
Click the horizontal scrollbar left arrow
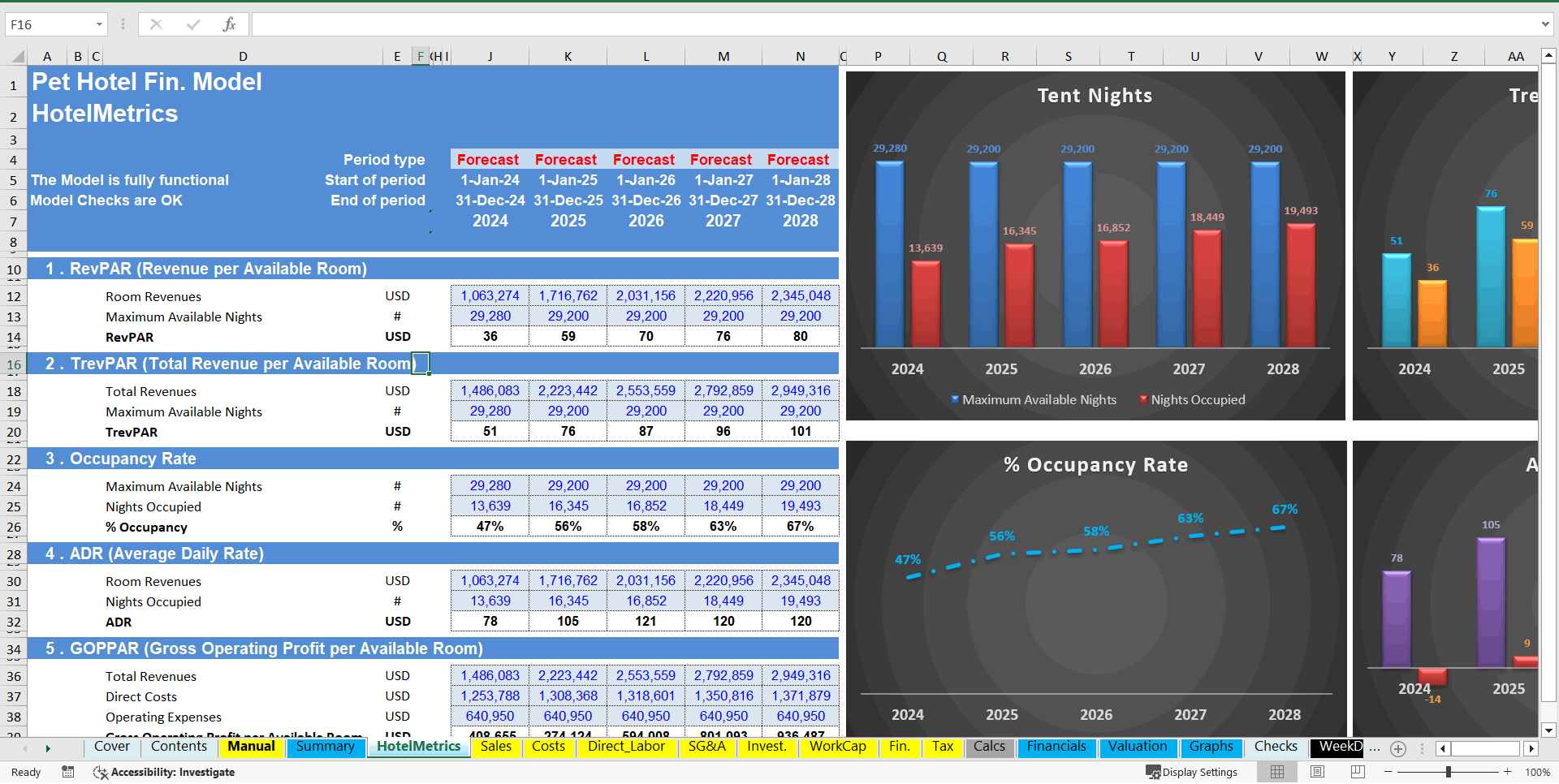pos(1443,748)
